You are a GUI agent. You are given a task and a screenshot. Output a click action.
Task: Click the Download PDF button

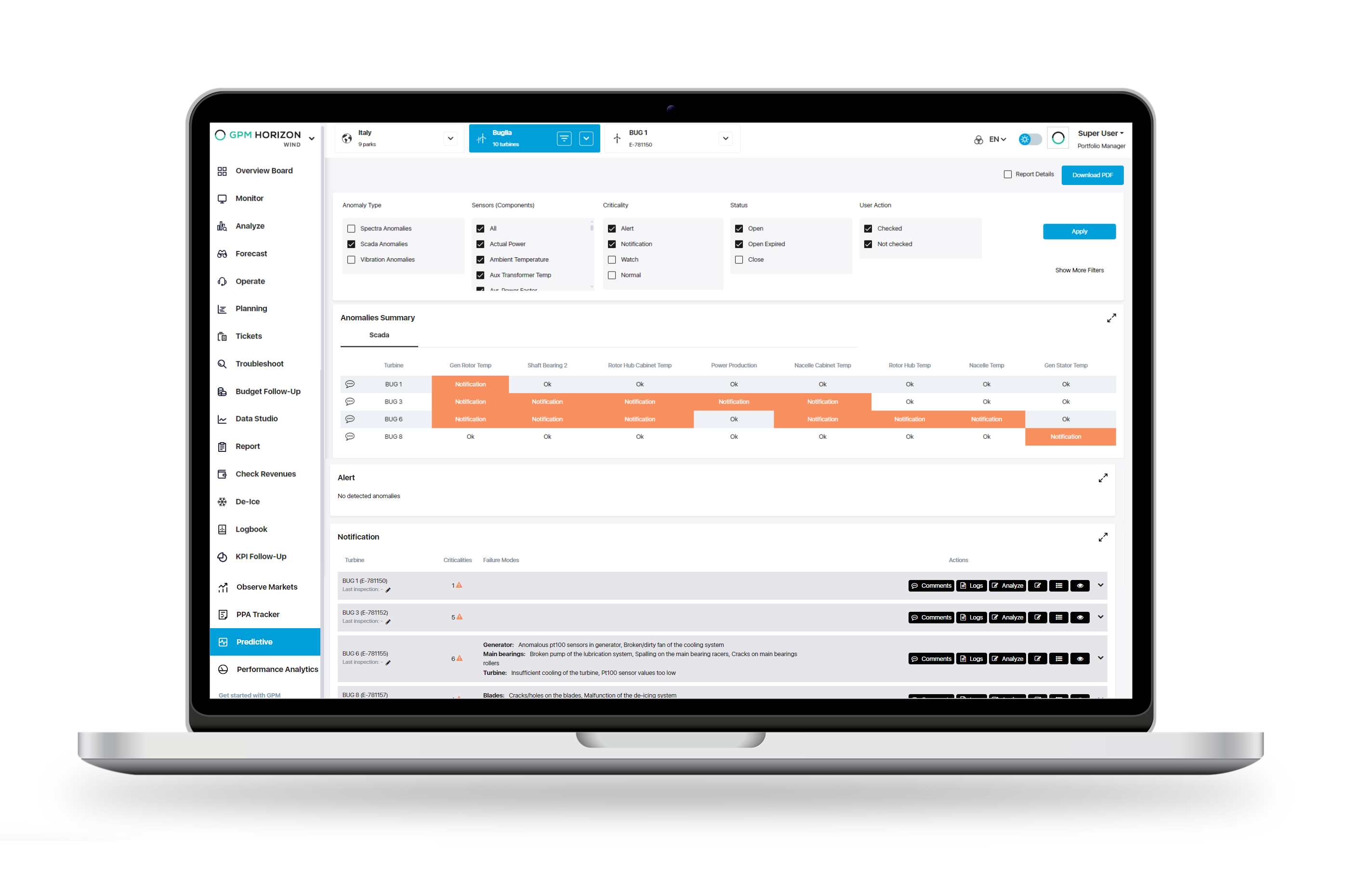[x=1092, y=175]
